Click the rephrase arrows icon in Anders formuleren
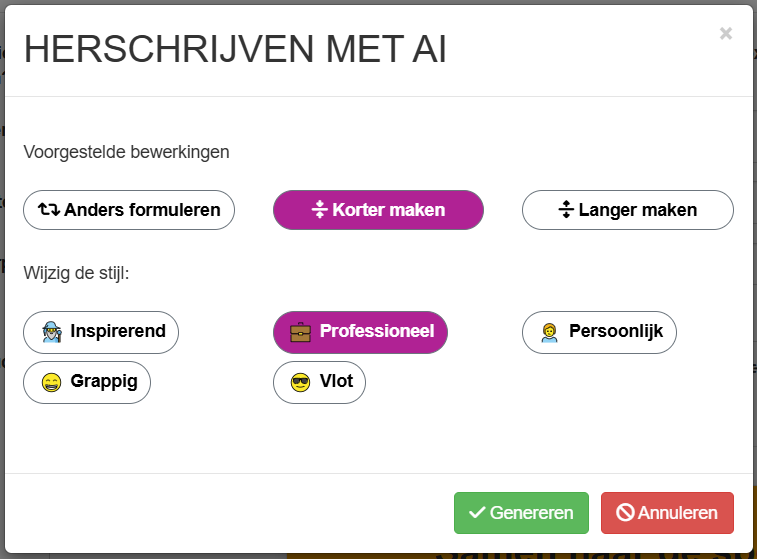This screenshot has width=757, height=559. coord(49,210)
